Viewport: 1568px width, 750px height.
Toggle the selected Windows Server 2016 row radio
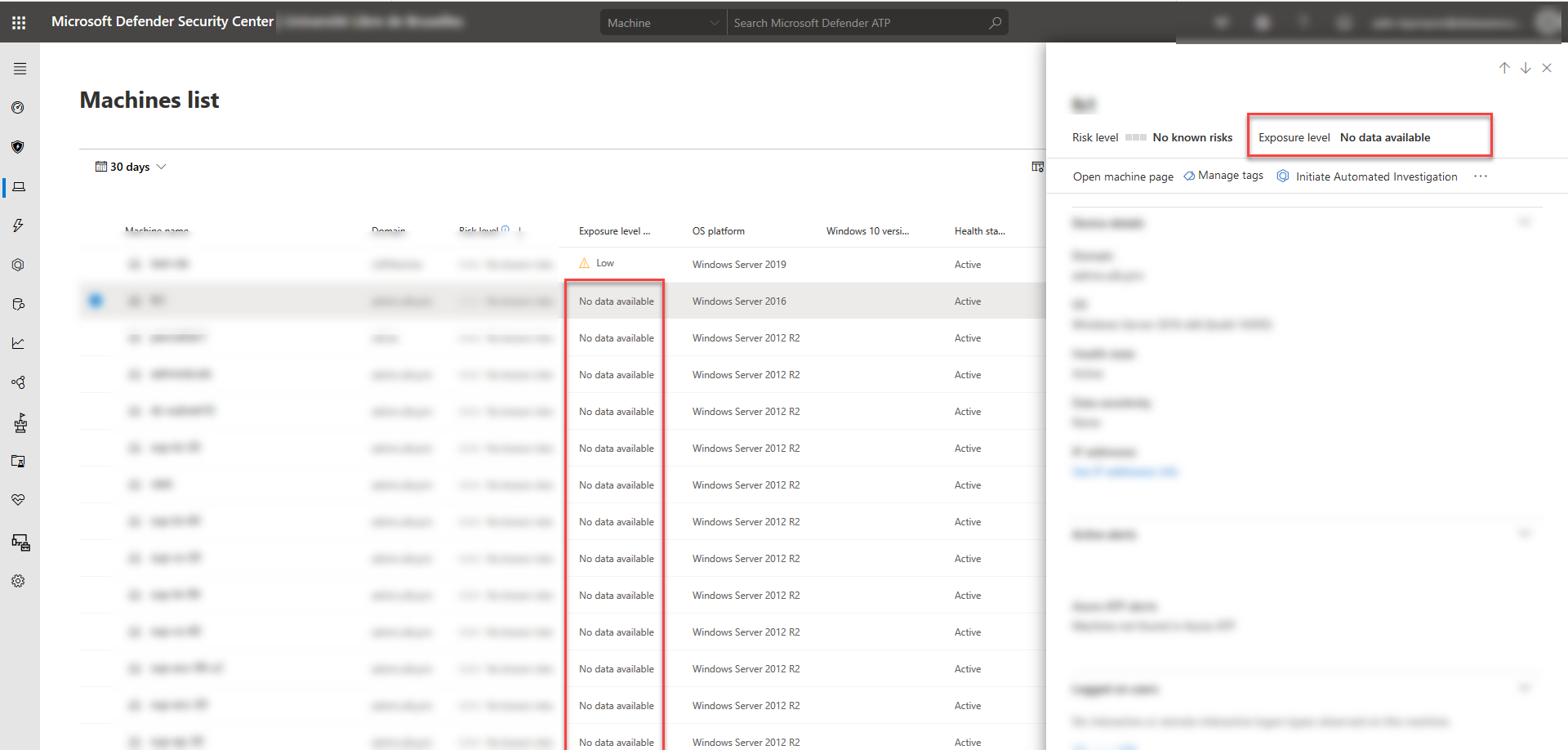[96, 301]
